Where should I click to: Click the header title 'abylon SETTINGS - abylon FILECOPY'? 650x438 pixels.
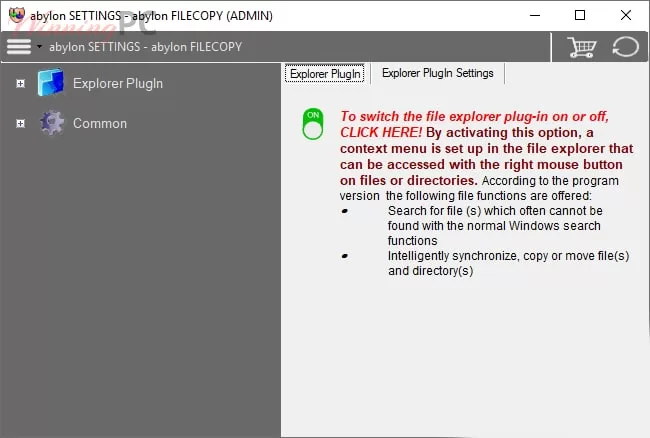pos(146,47)
